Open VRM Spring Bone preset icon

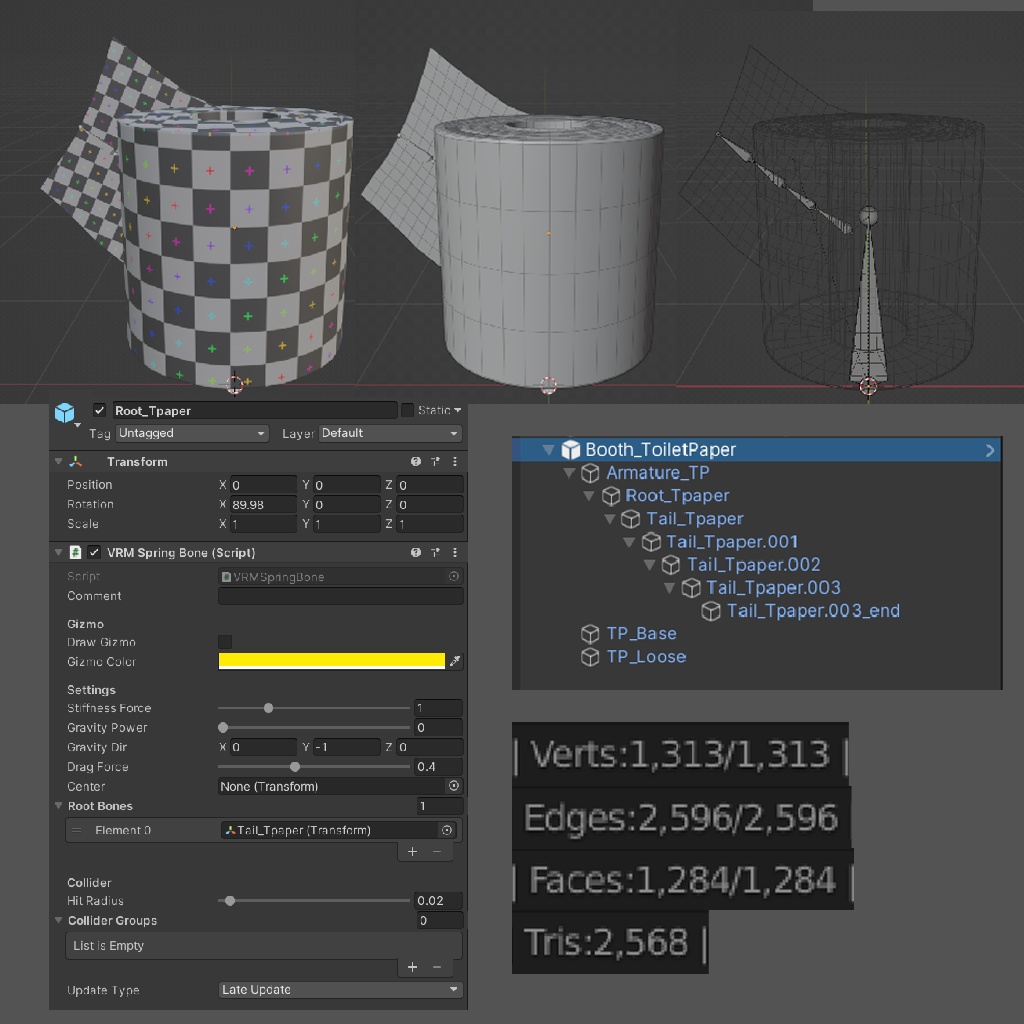click(x=435, y=552)
